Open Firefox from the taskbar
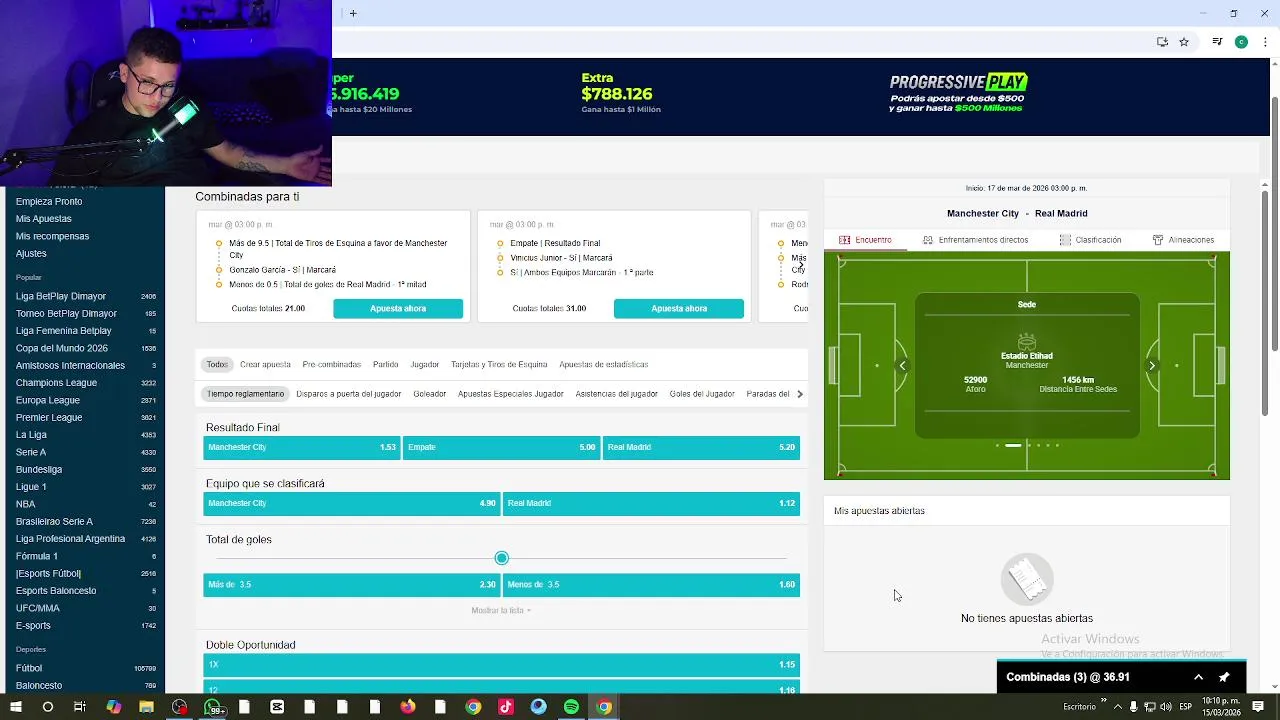Image resolution: width=1280 pixels, height=720 pixels. [x=407, y=707]
